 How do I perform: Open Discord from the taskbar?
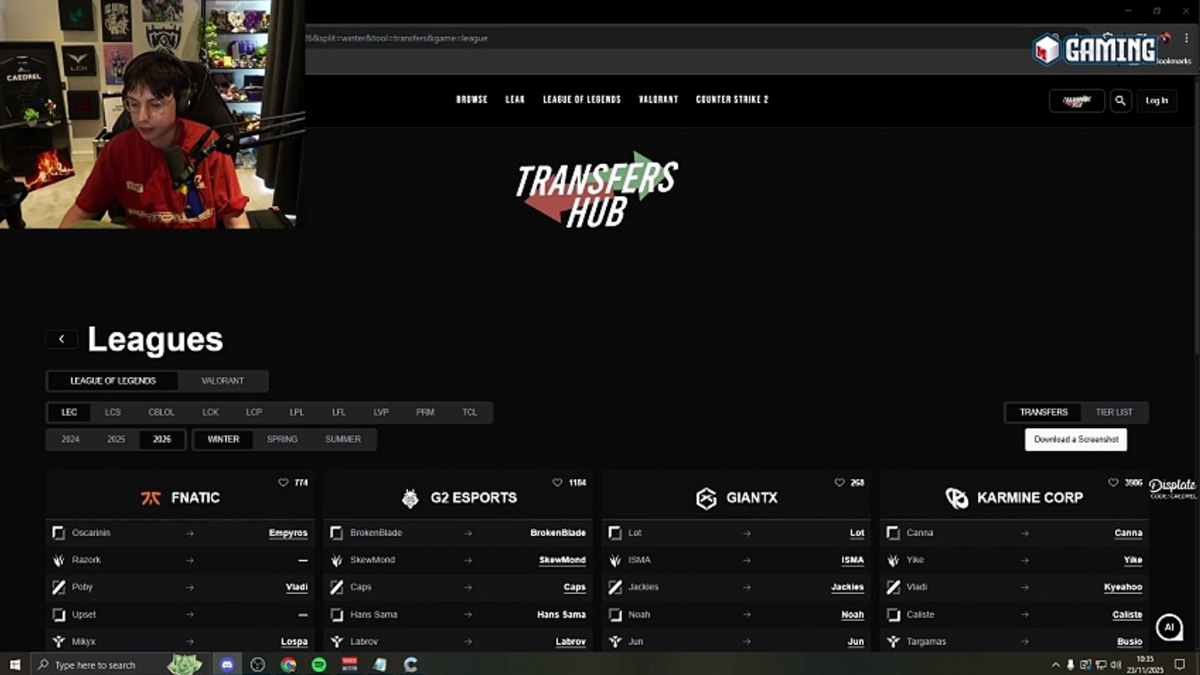[x=227, y=664]
